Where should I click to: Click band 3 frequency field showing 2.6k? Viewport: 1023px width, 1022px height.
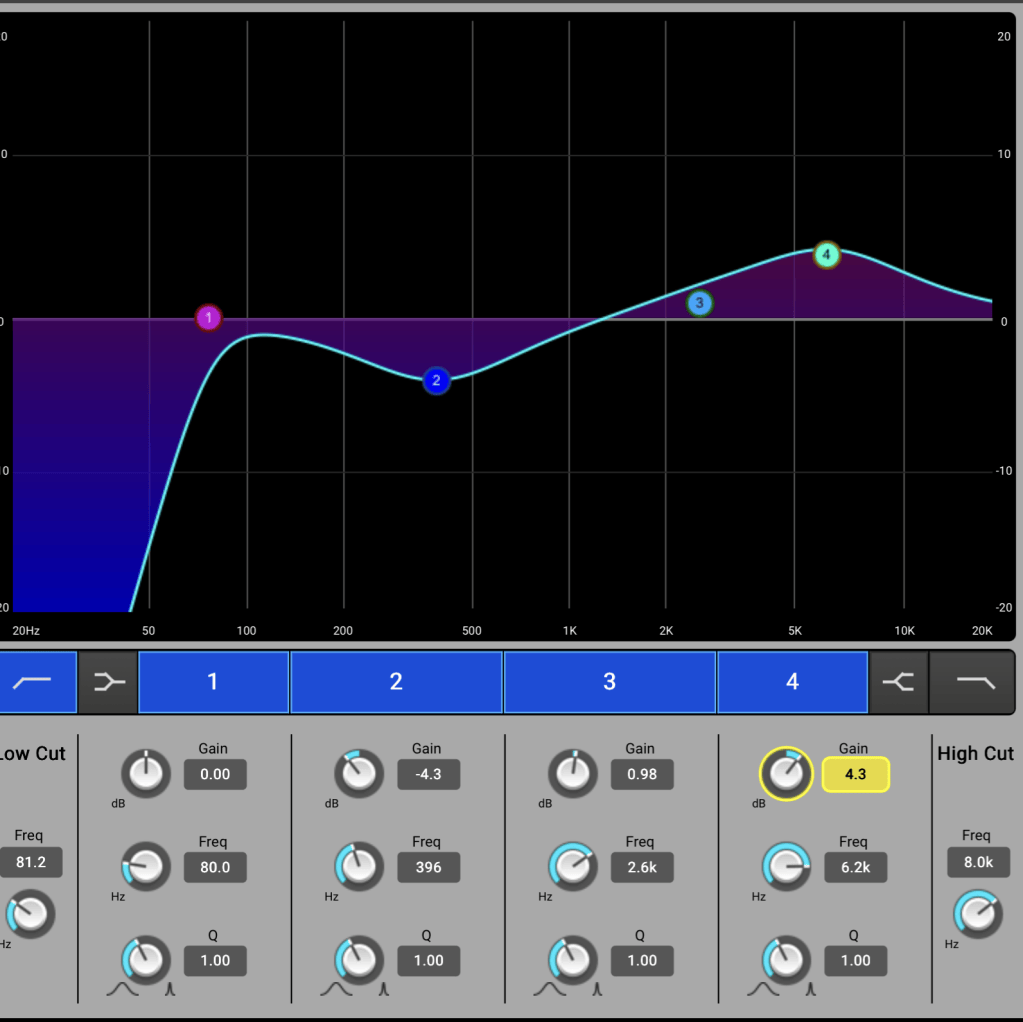[642, 867]
